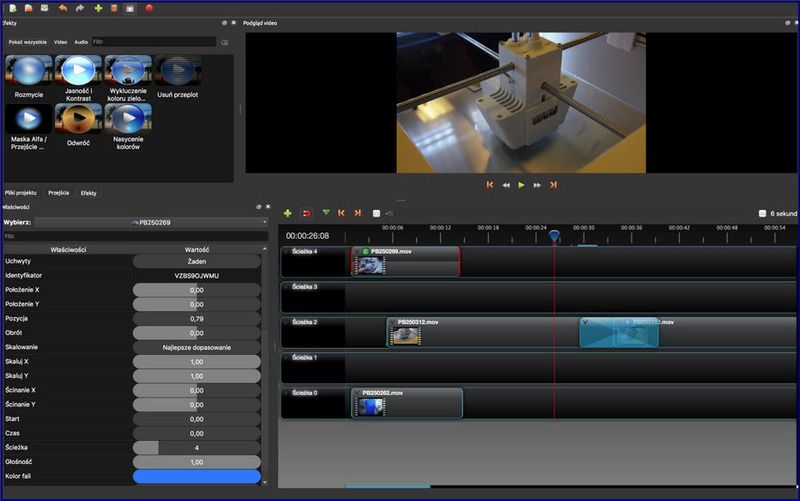
Task: Open the Skalowanie value Najlepsze dopasowanie
Action: coord(197,347)
